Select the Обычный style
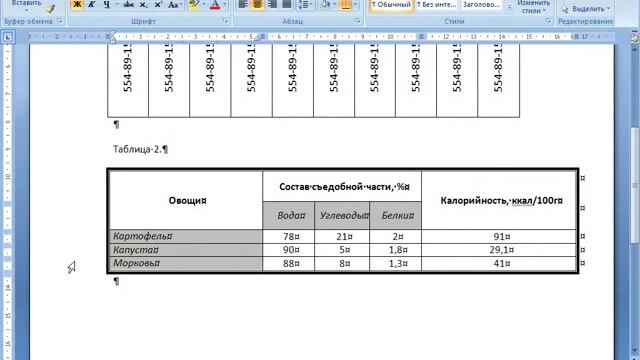 (x=391, y=5)
